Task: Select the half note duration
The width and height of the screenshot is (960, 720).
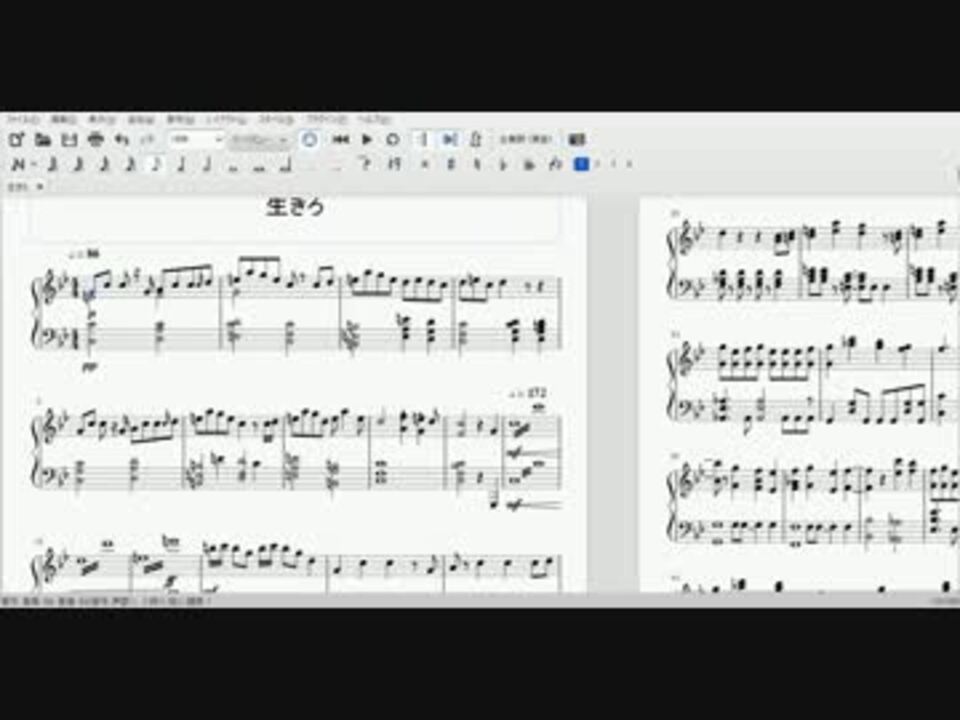Action: tap(207, 164)
